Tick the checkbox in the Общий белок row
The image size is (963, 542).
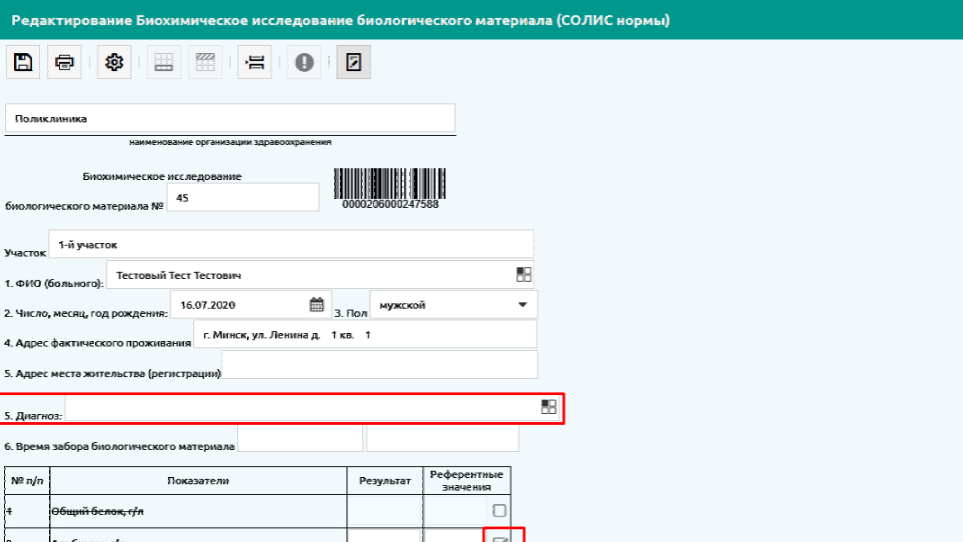click(x=499, y=511)
